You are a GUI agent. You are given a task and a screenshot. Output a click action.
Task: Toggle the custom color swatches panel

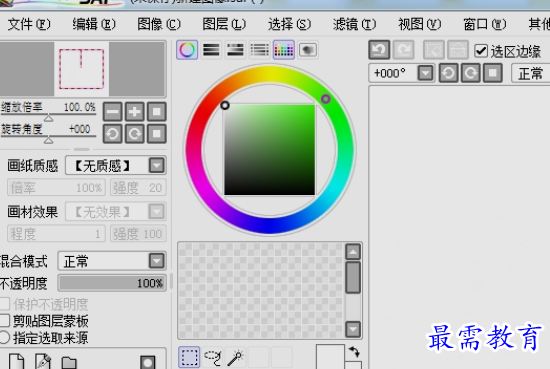283,50
